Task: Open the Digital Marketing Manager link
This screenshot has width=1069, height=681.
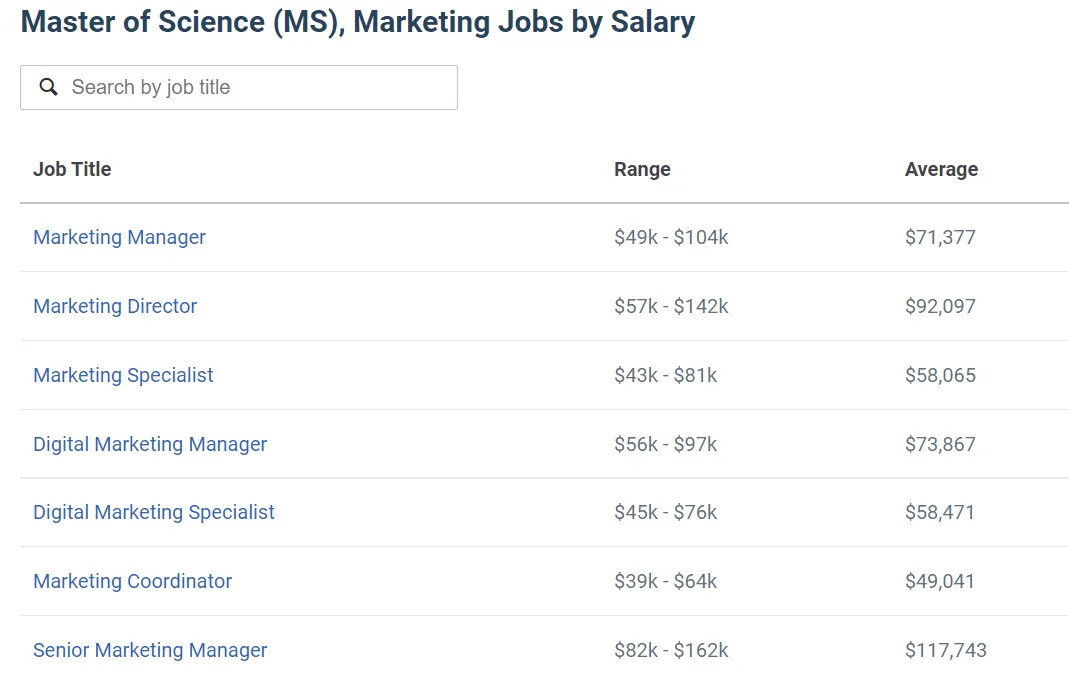Action: [150, 444]
